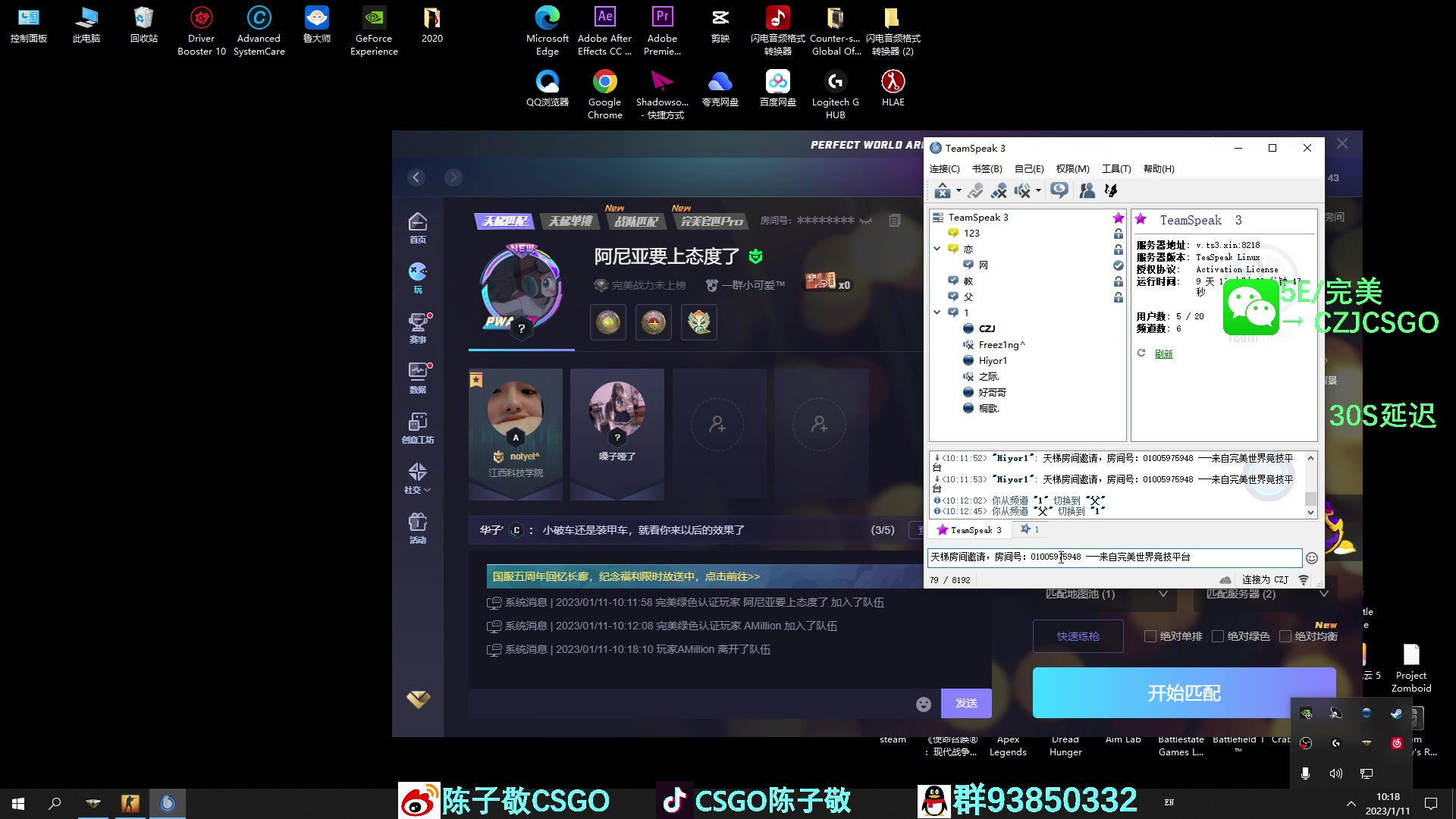Open the 工具 menu in TeamSpeak
The width and height of the screenshot is (1456, 819).
1116,168
